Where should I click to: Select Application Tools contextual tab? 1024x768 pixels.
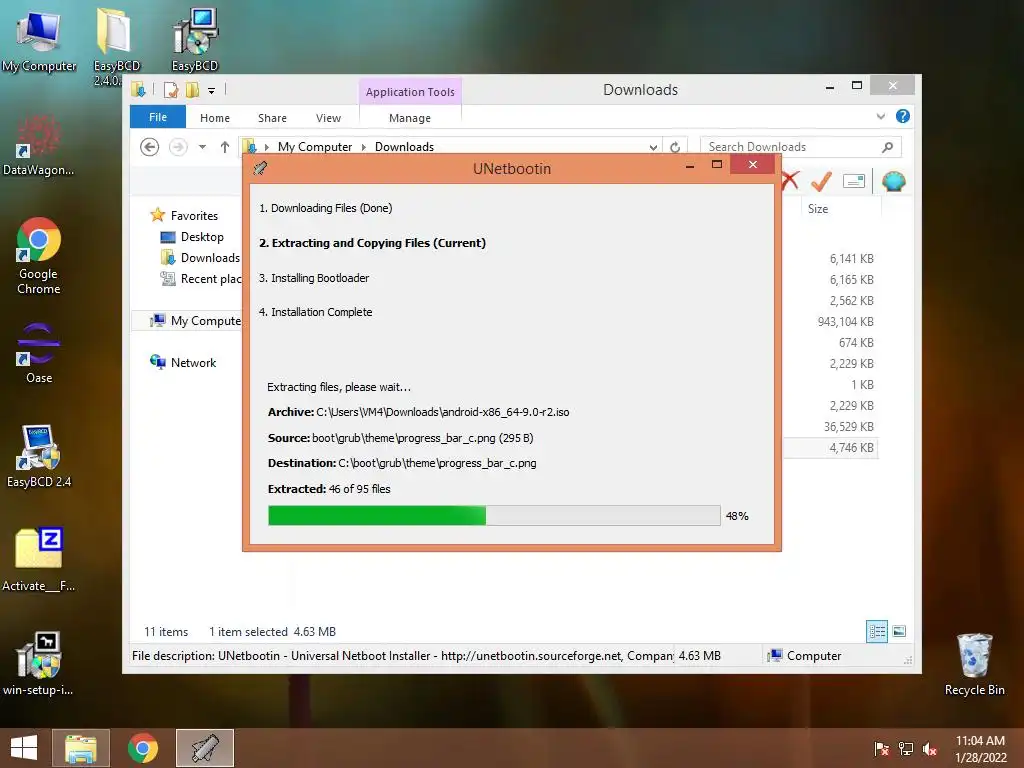[410, 91]
